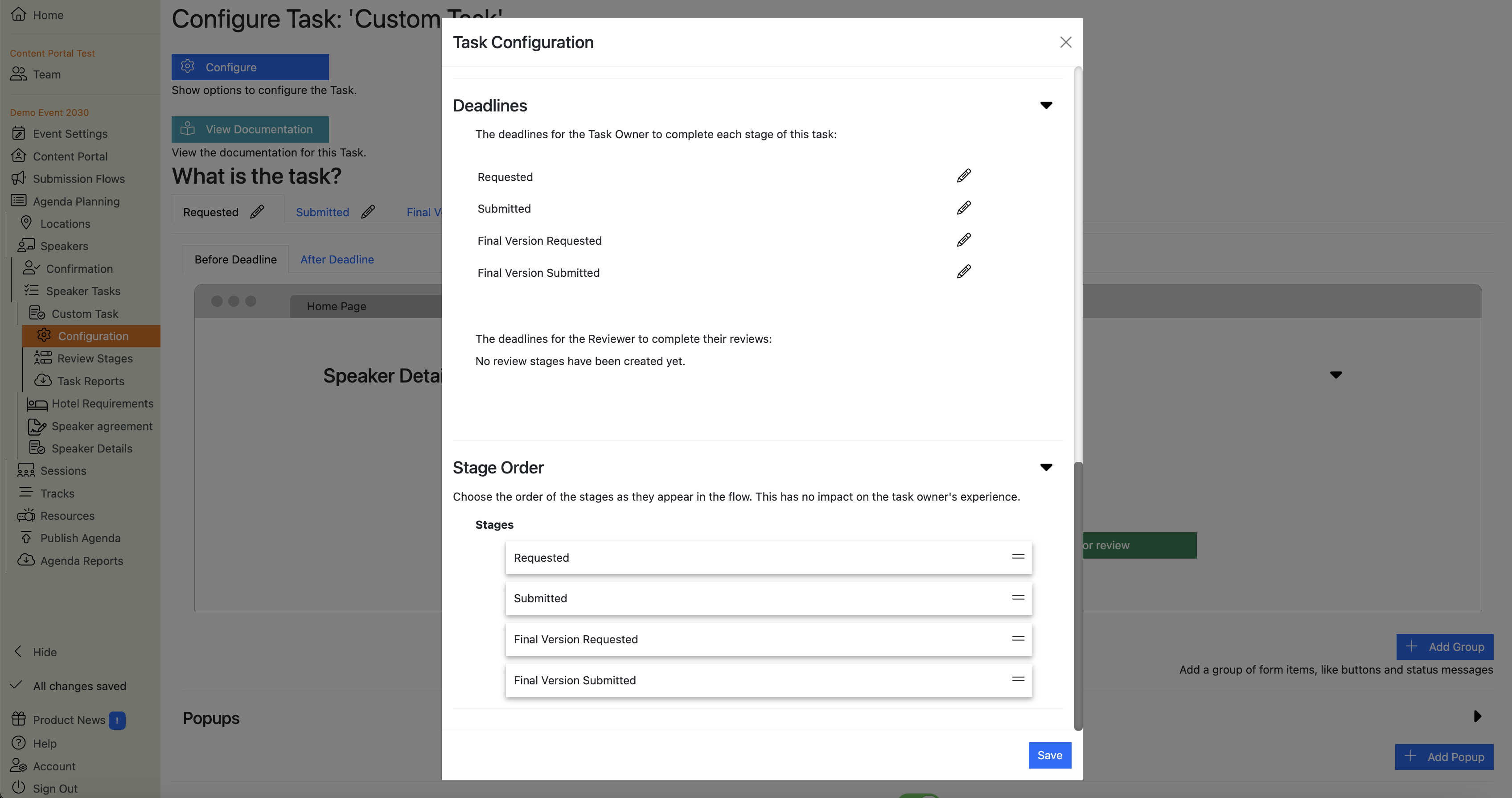Click drag handle of Final Version Requested stage
The image size is (1512, 798).
1018,638
